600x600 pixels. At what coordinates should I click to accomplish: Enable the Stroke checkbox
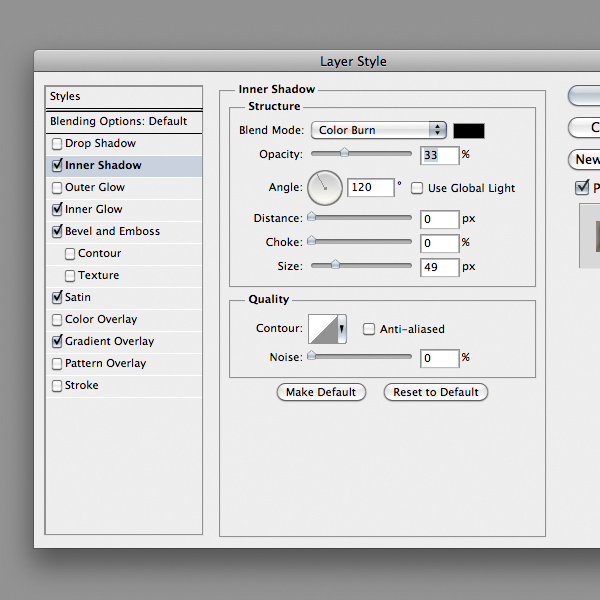point(57,386)
